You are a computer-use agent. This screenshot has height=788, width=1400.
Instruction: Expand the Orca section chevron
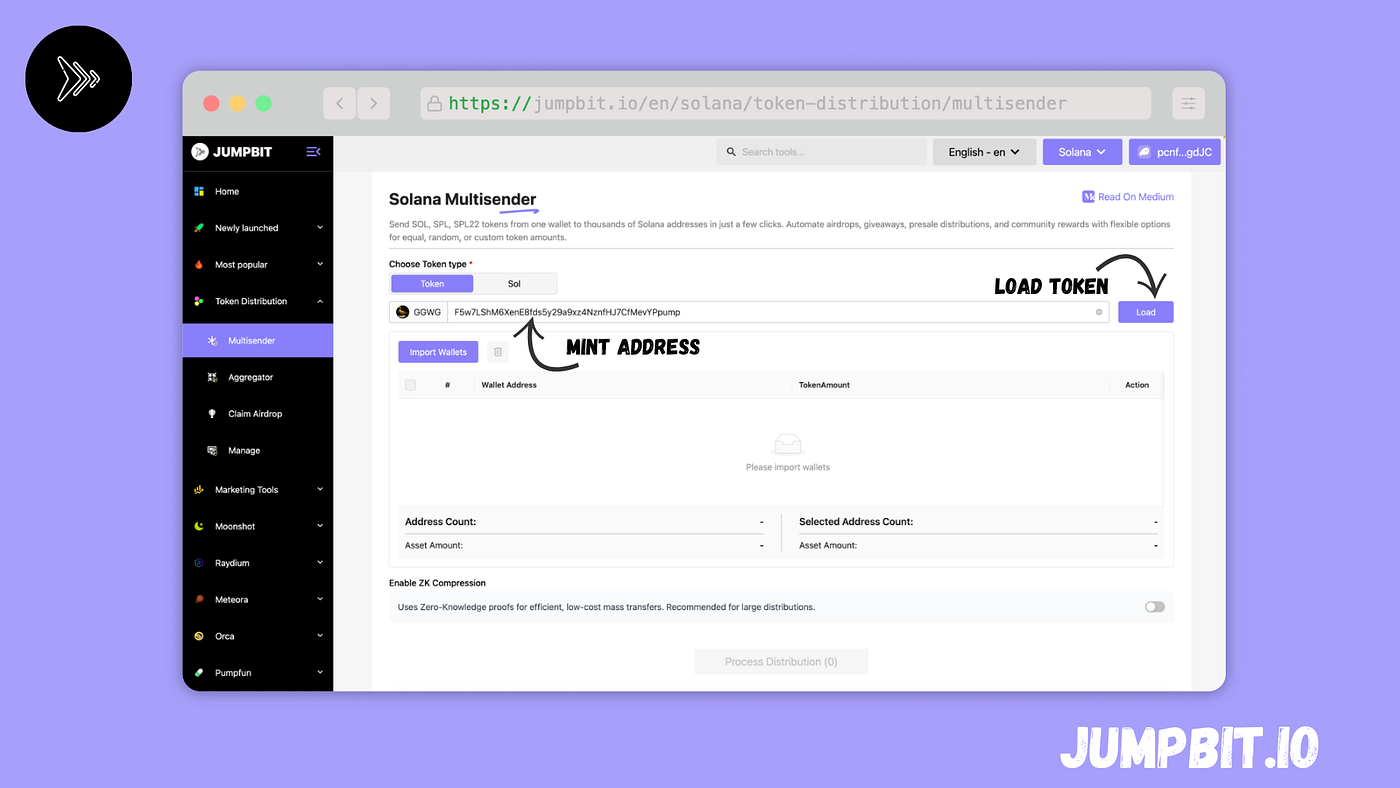[320, 636]
